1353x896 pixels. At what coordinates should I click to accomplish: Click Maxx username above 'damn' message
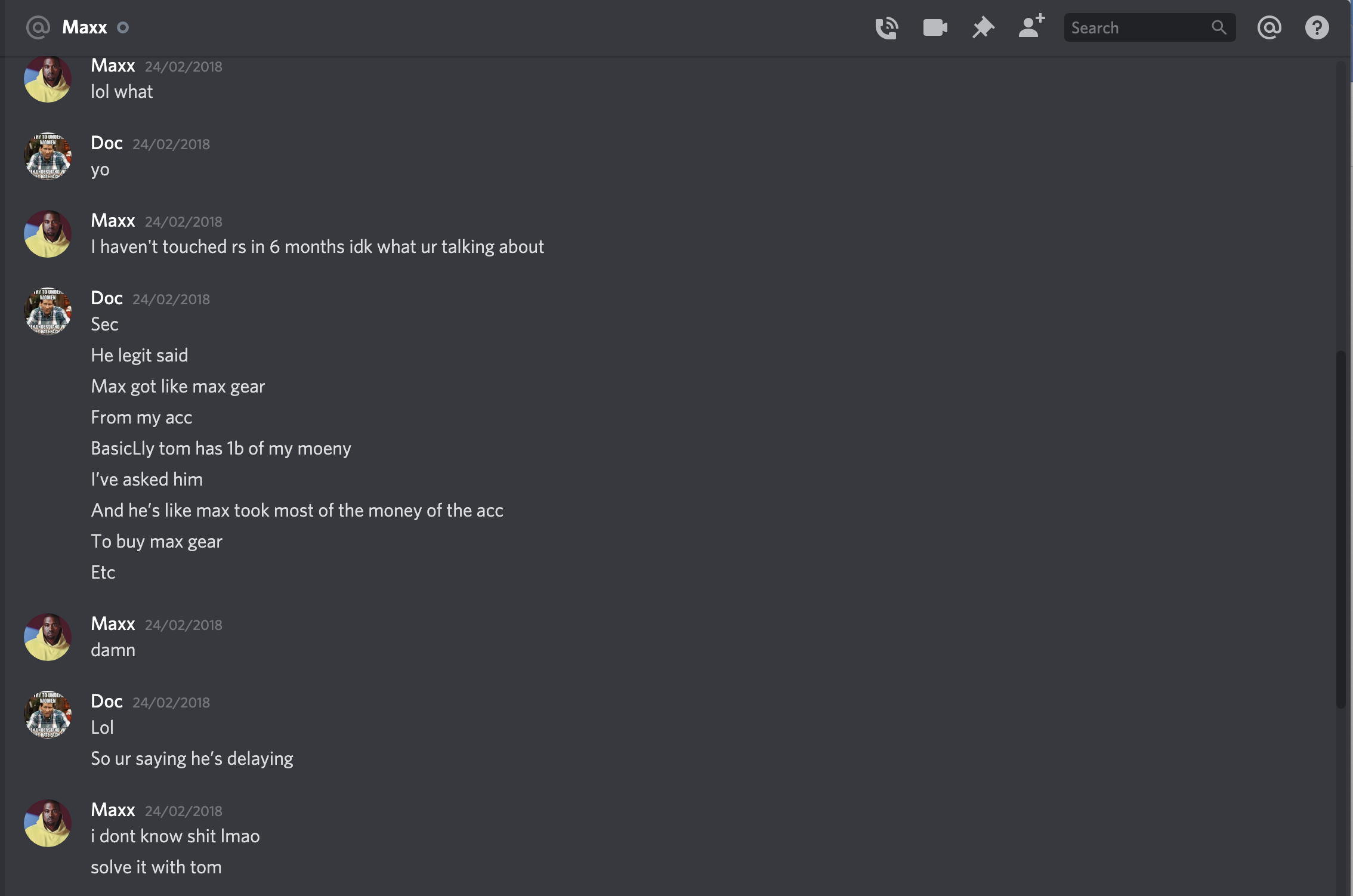113,623
